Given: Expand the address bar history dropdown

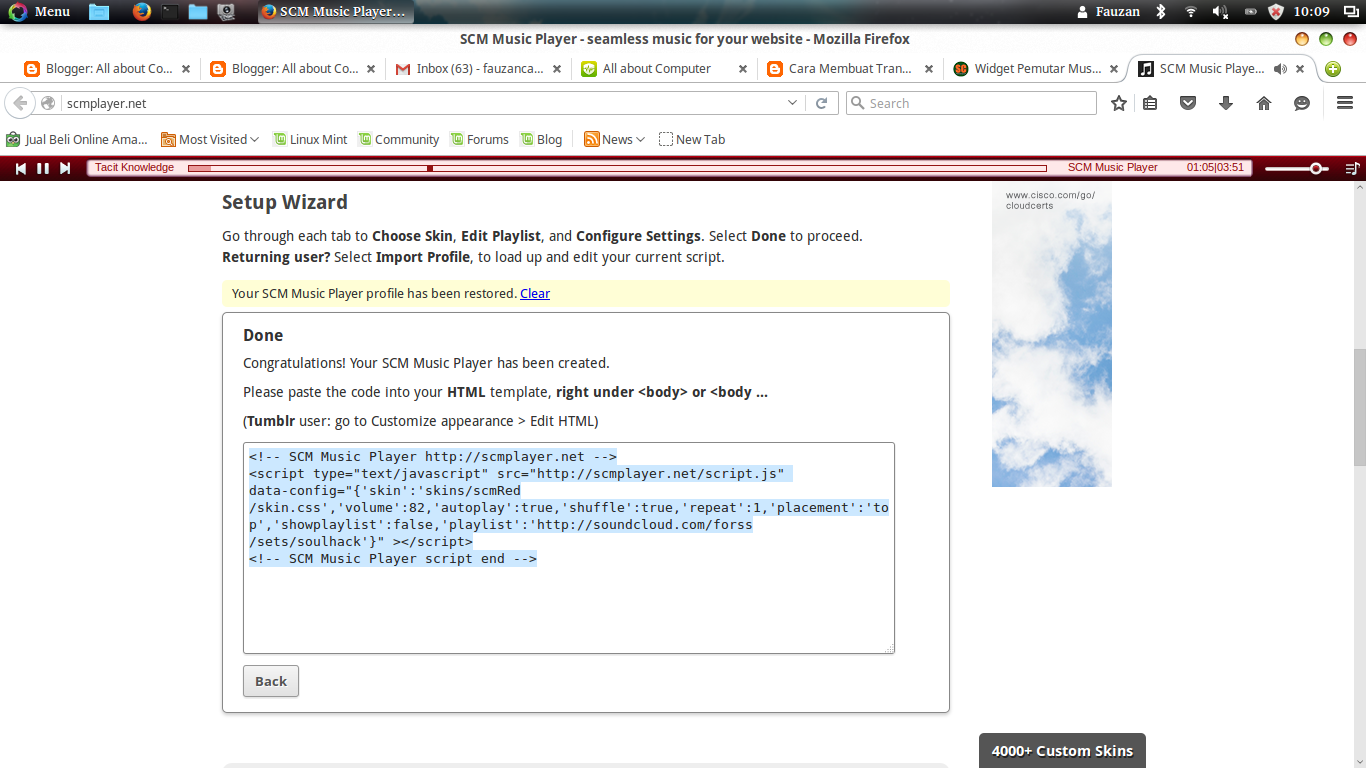Looking at the screenshot, I should click(x=792, y=102).
